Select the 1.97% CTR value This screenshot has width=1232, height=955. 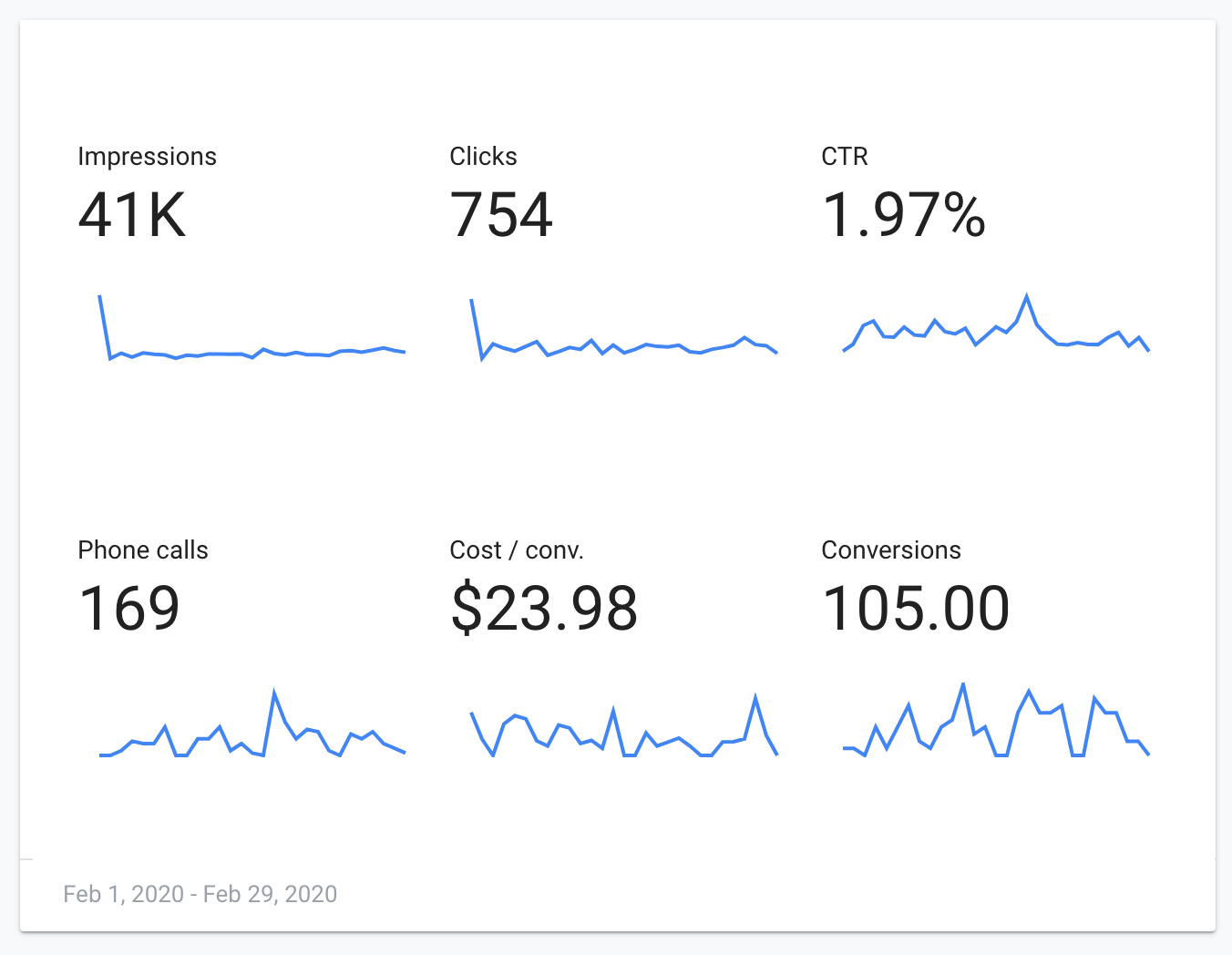tap(903, 216)
